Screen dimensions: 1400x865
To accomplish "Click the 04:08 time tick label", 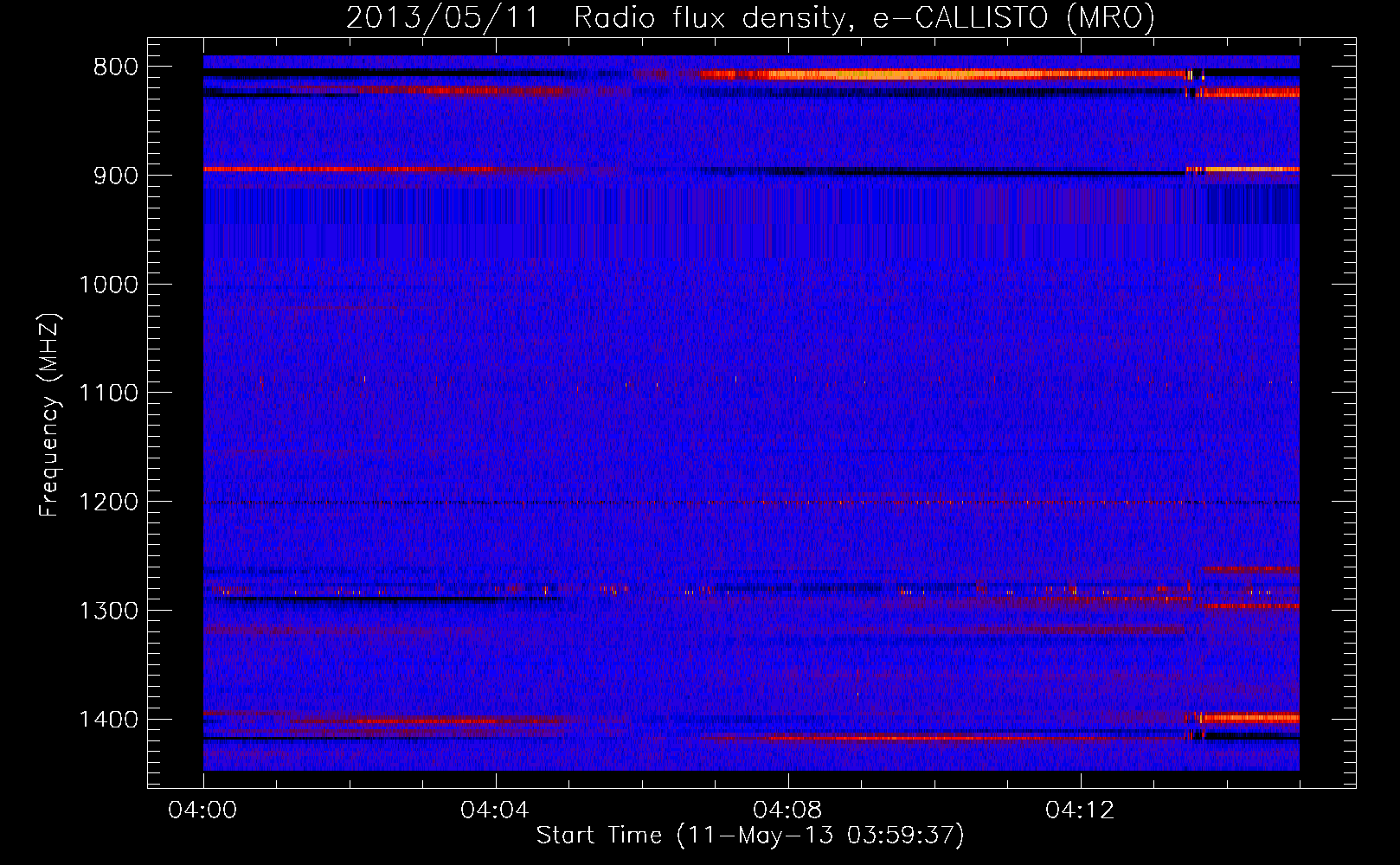I will [787, 811].
